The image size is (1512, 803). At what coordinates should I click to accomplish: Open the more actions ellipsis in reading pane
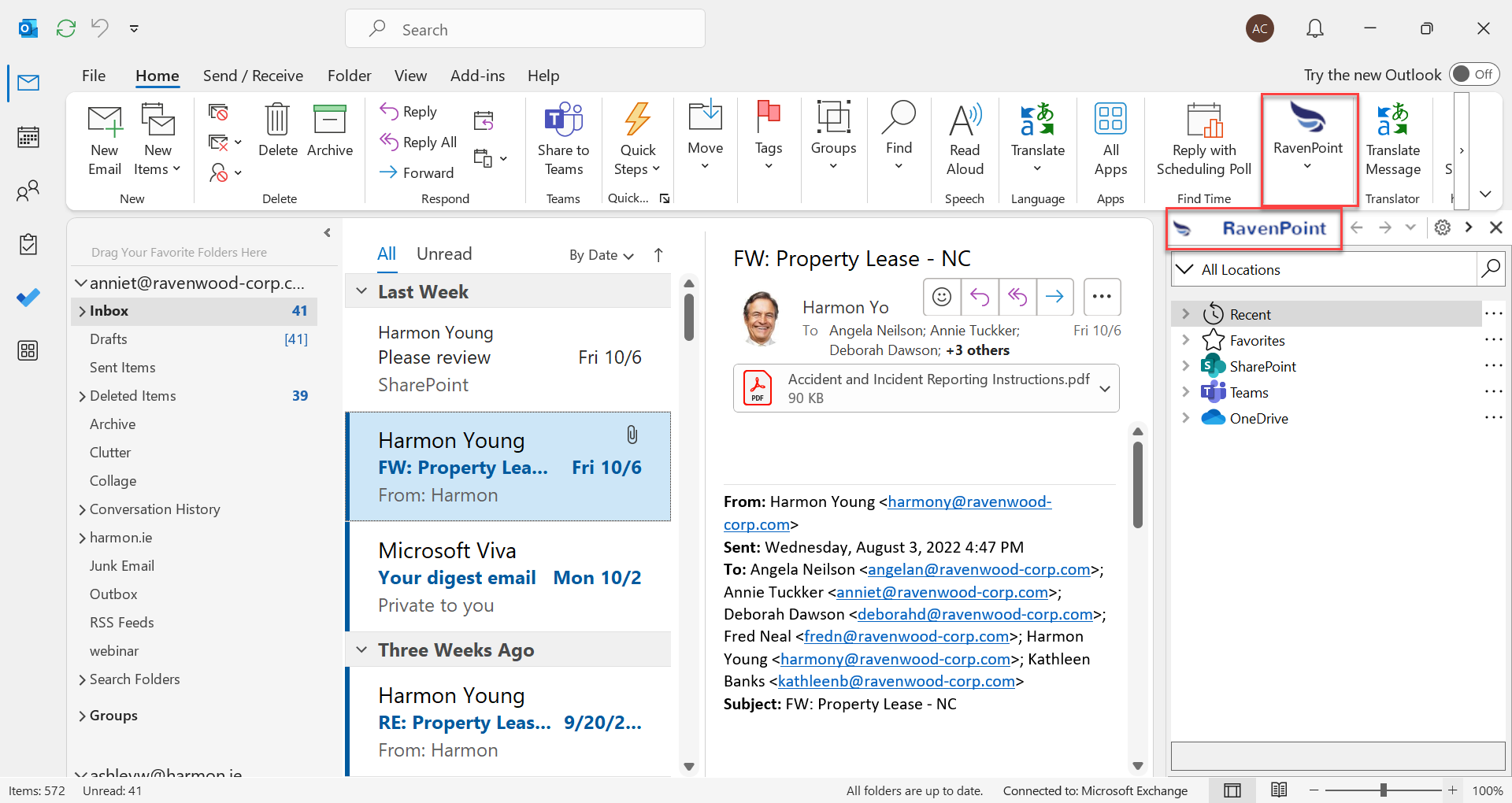(1102, 297)
